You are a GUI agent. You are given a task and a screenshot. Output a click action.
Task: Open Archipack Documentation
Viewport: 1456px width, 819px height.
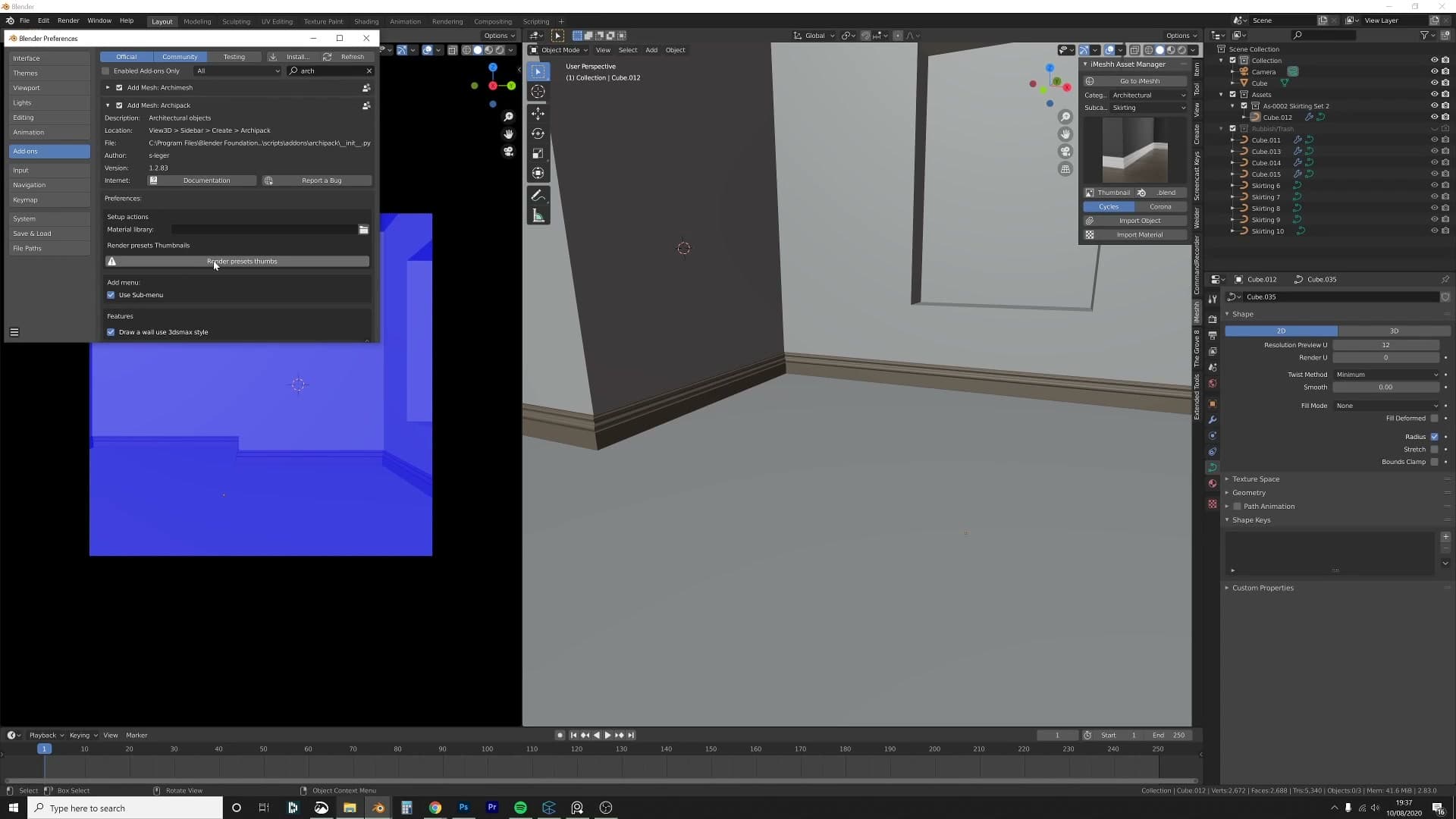(202, 180)
